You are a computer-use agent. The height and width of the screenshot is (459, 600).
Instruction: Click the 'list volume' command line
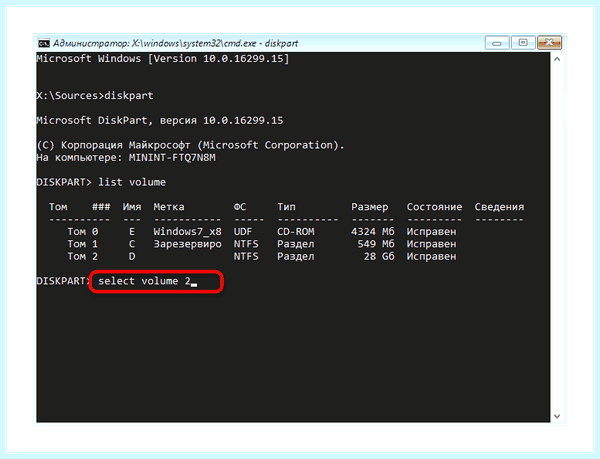(x=101, y=182)
